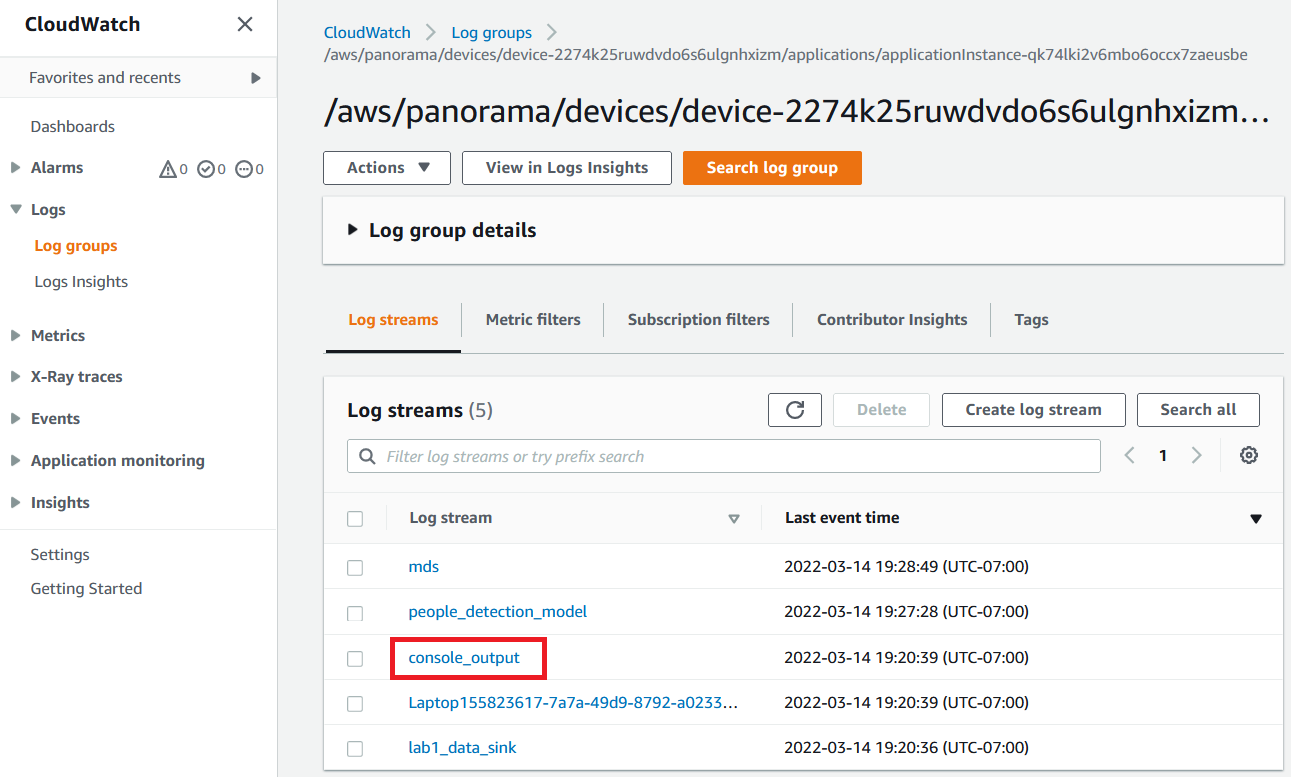Close the CloudWatch navigation panel
Image resolution: width=1291 pixels, height=777 pixels.
(x=244, y=24)
